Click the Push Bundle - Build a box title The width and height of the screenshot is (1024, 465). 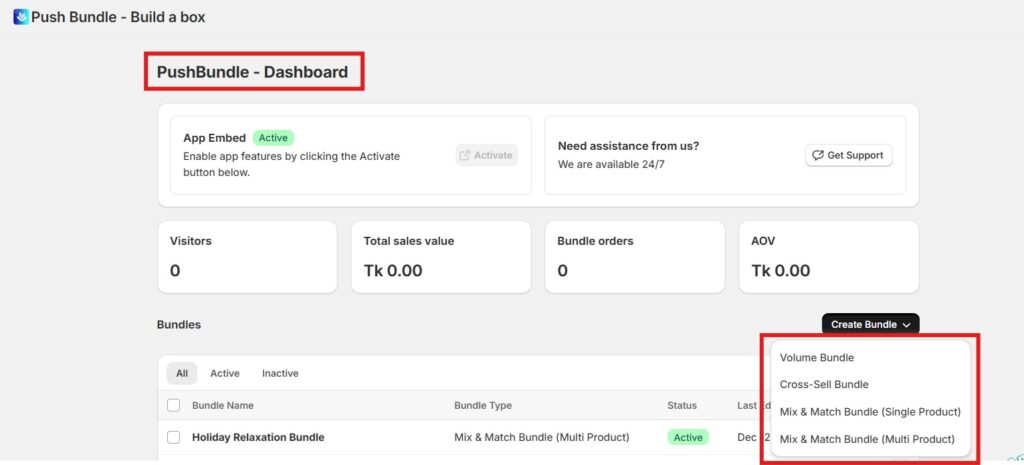118,17
